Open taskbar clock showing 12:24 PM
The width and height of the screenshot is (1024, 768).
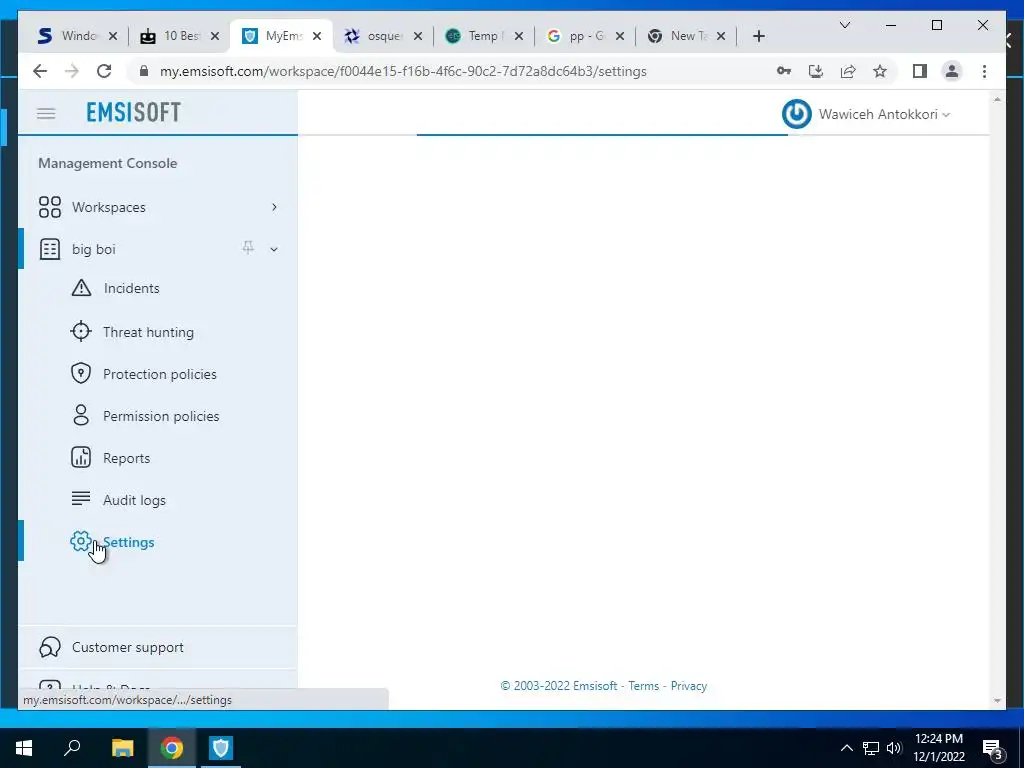[938, 748]
